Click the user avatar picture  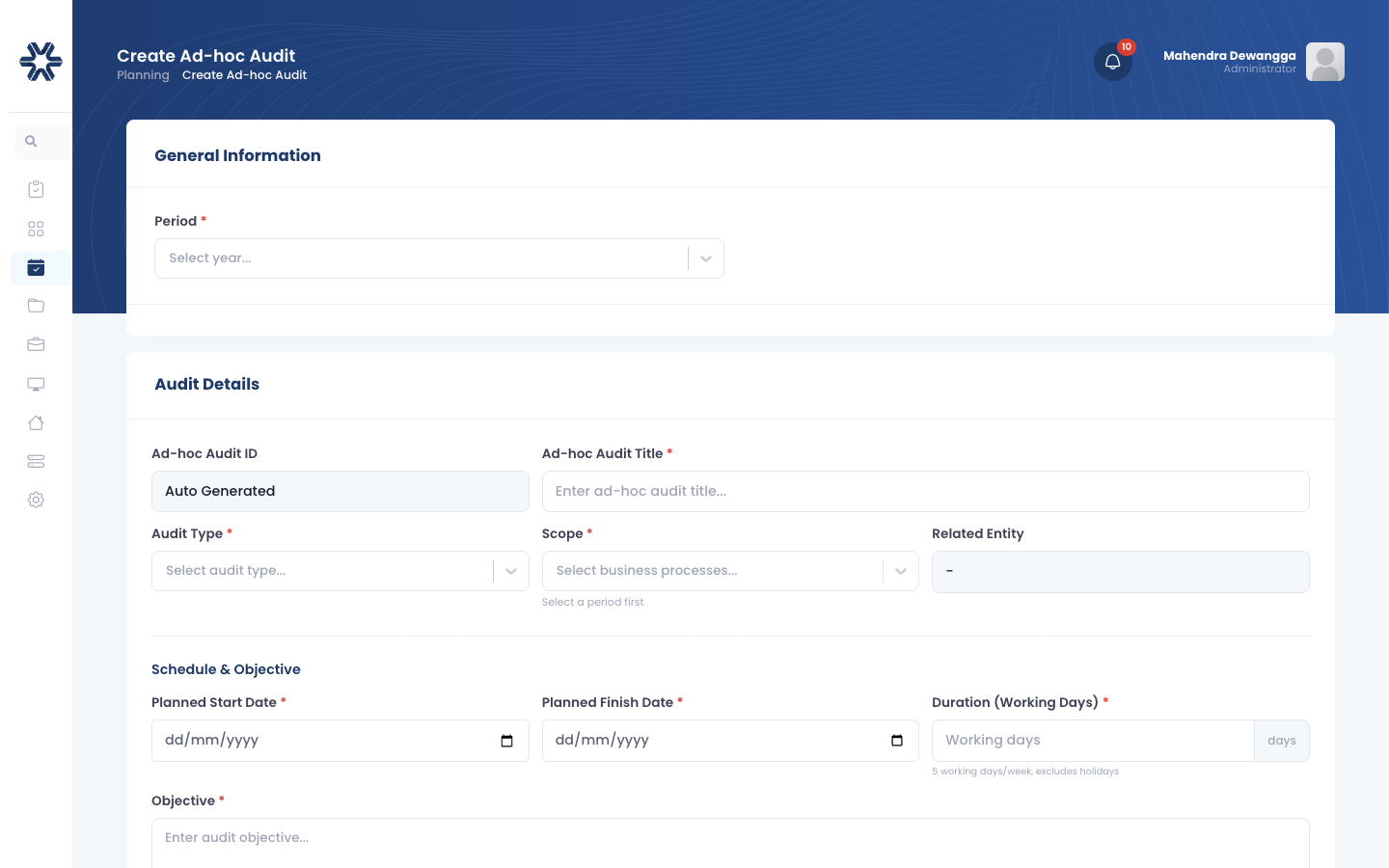[x=1325, y=62]
